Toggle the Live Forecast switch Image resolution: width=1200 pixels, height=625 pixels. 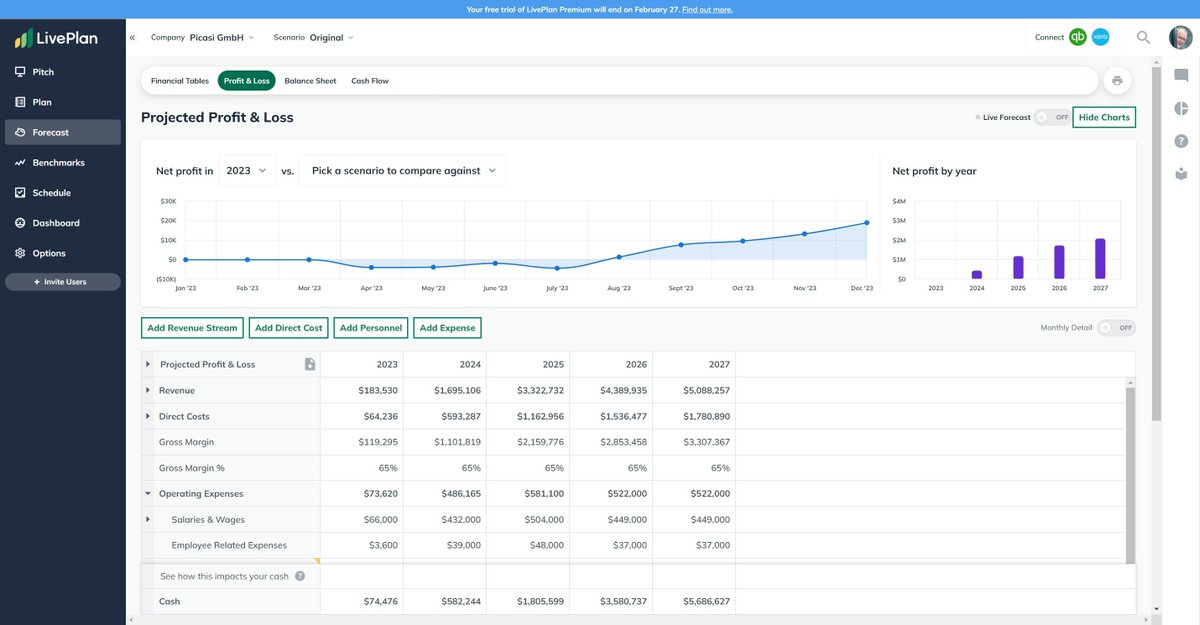click(x=1052, y=117)
